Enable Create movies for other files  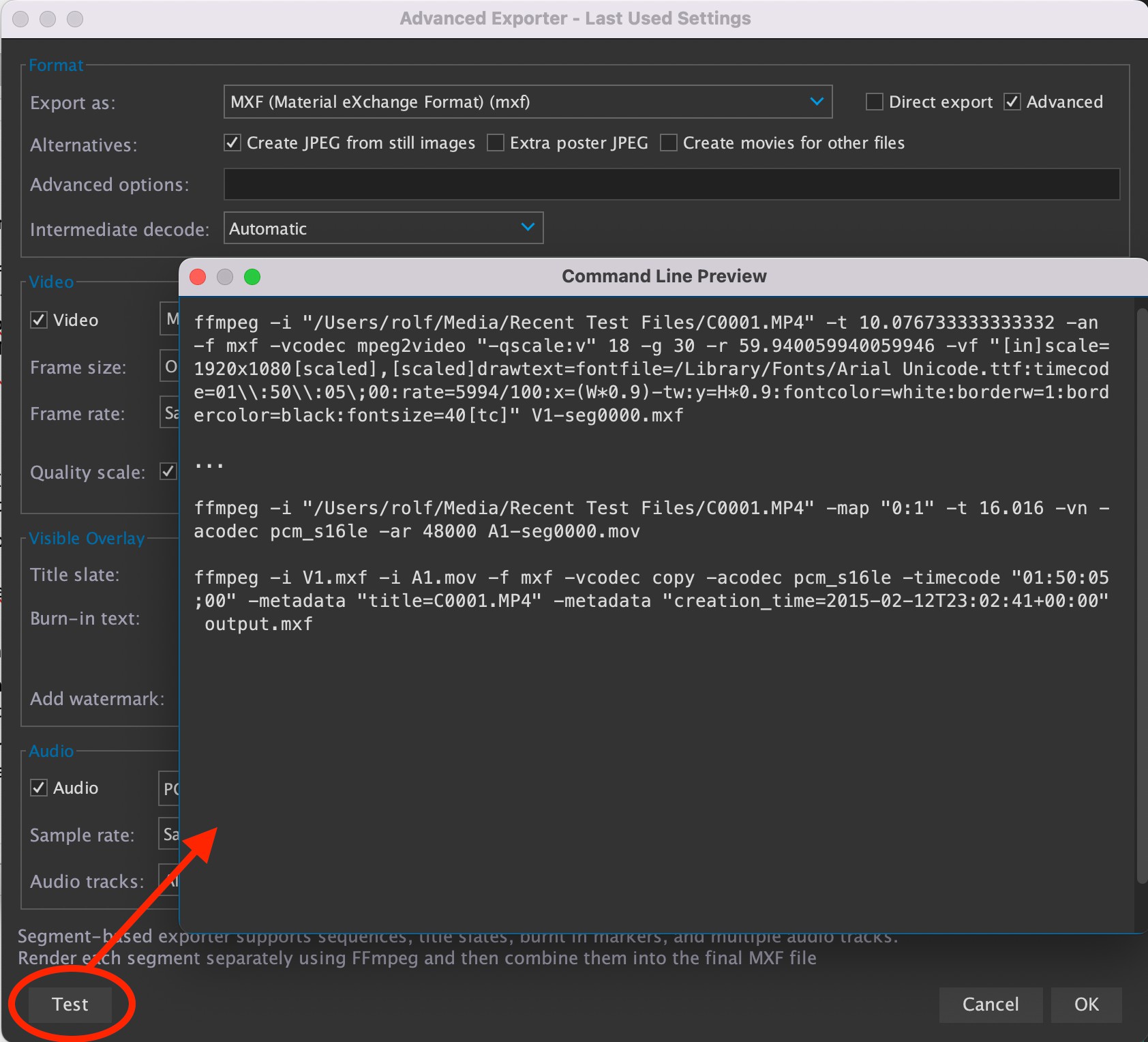click(669, 143)
